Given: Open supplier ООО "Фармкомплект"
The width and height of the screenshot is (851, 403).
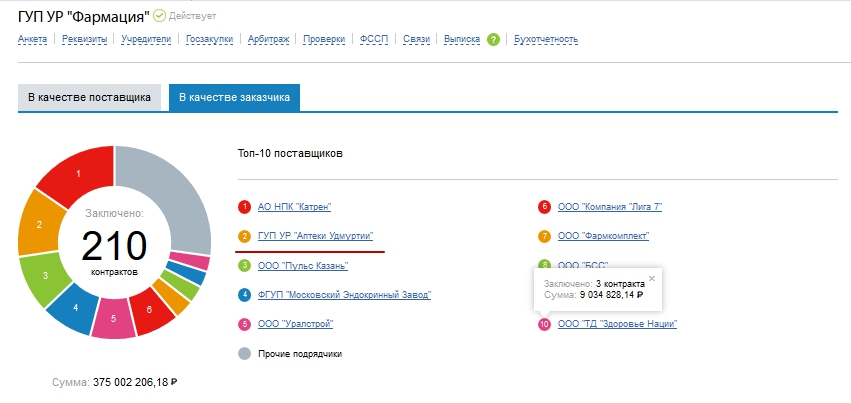Looking at the screenshot, I should (604, 236).
